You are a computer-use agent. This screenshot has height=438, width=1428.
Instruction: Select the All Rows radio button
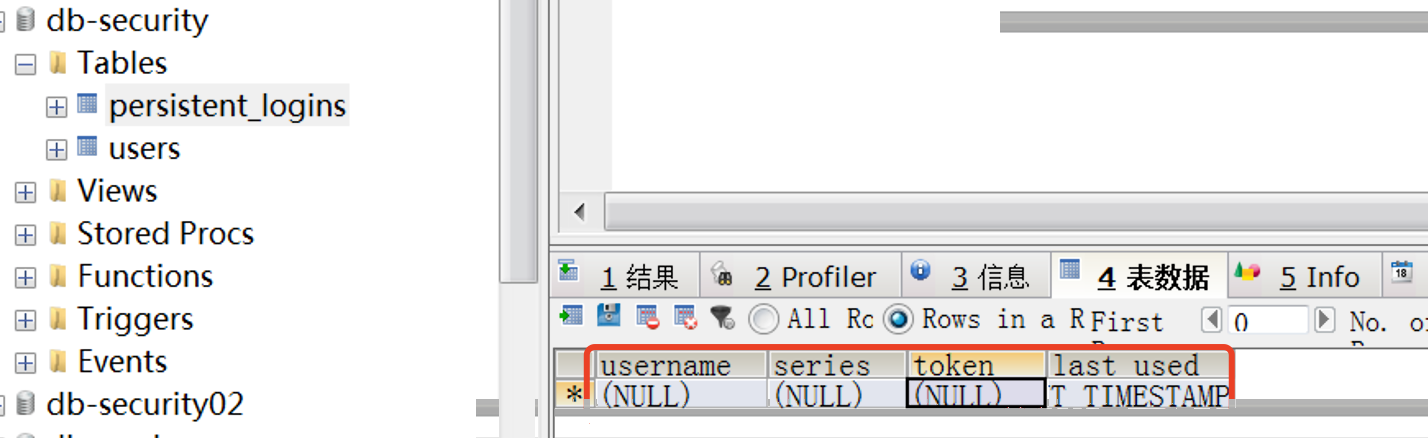point(764,319)
